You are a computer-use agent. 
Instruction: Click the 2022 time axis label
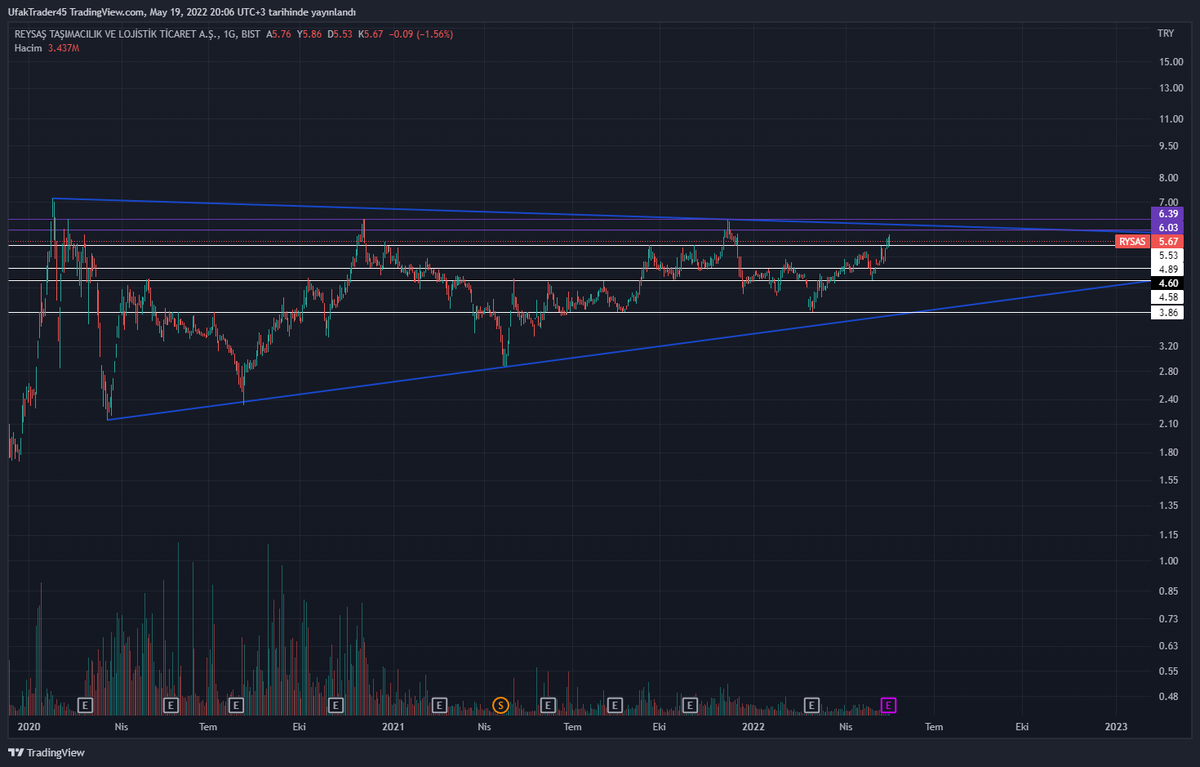pyautogui.click(x=755, y=726)
